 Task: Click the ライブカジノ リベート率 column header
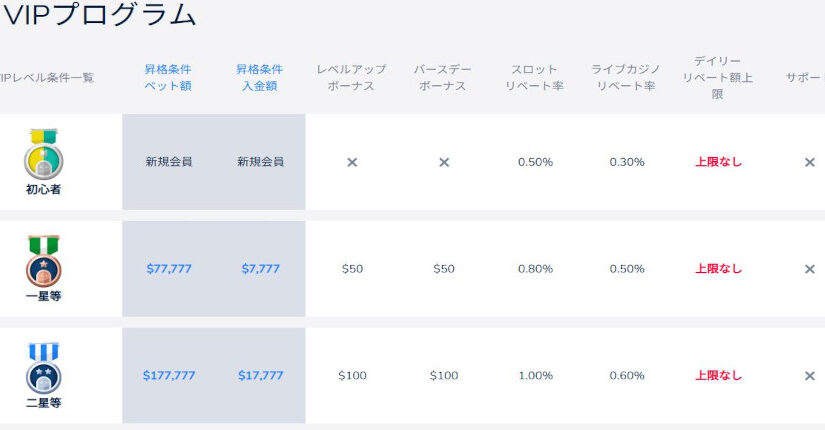click(627, 78)
